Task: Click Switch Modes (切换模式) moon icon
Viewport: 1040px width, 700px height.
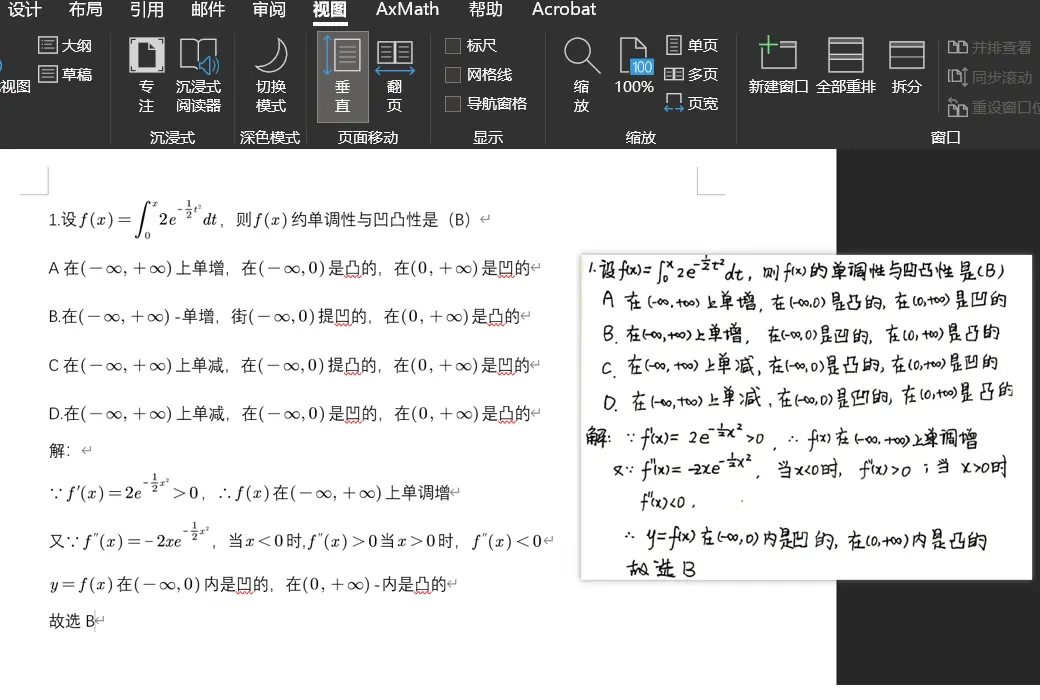Action: 271,76
